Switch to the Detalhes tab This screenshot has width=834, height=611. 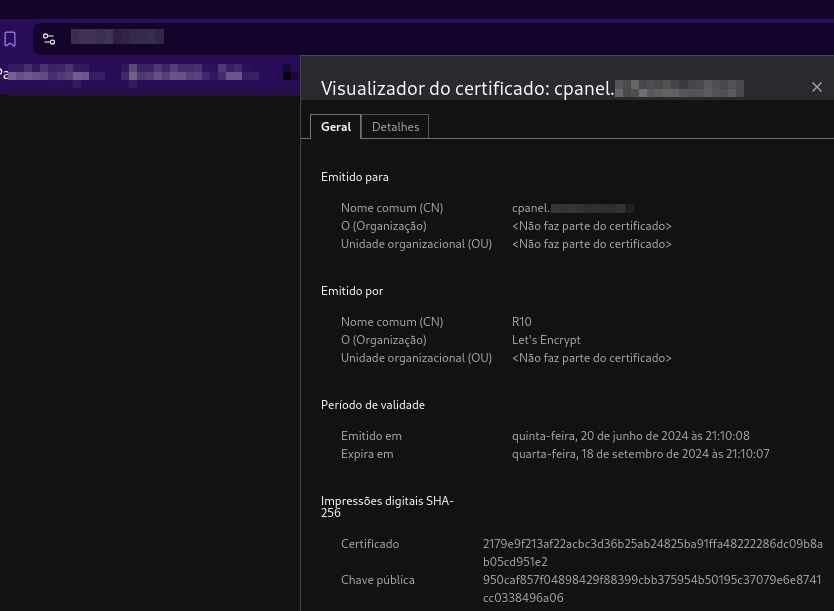[395, 127]
